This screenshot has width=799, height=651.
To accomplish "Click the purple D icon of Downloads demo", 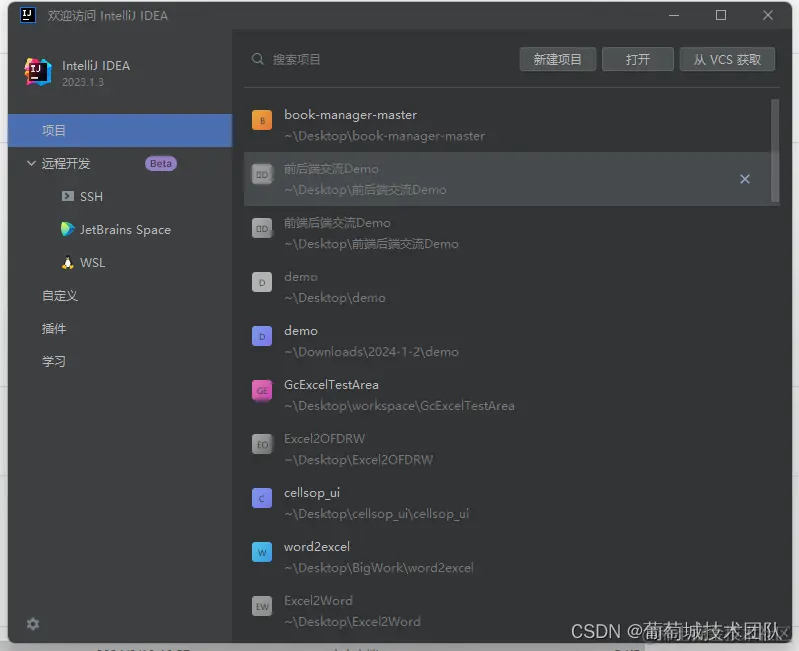I will (x=262, y=337).
